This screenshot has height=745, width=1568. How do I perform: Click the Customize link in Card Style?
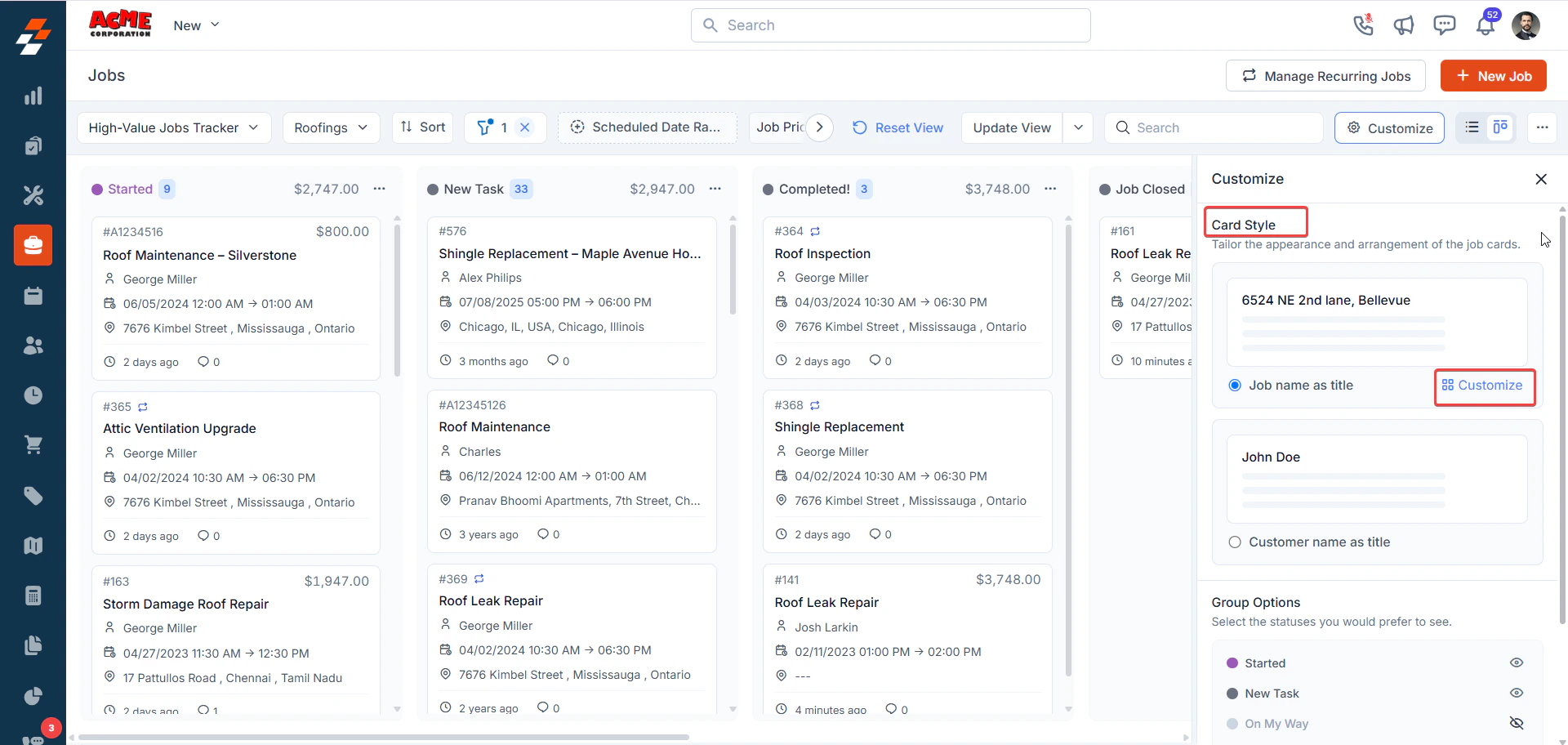click(x=1482, y=386)
